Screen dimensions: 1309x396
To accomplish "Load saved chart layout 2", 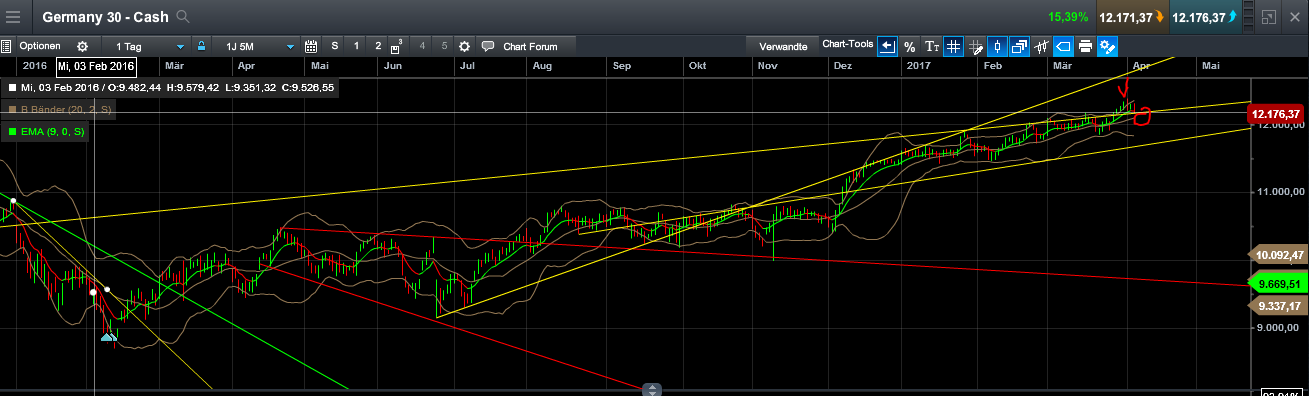I will (x=378, y=46).
